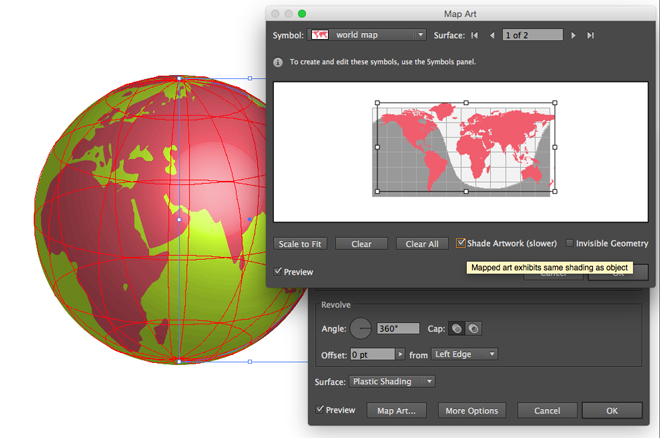Expand the Offset value arrow
Viewport: 660px width, 438px height.
400,354
